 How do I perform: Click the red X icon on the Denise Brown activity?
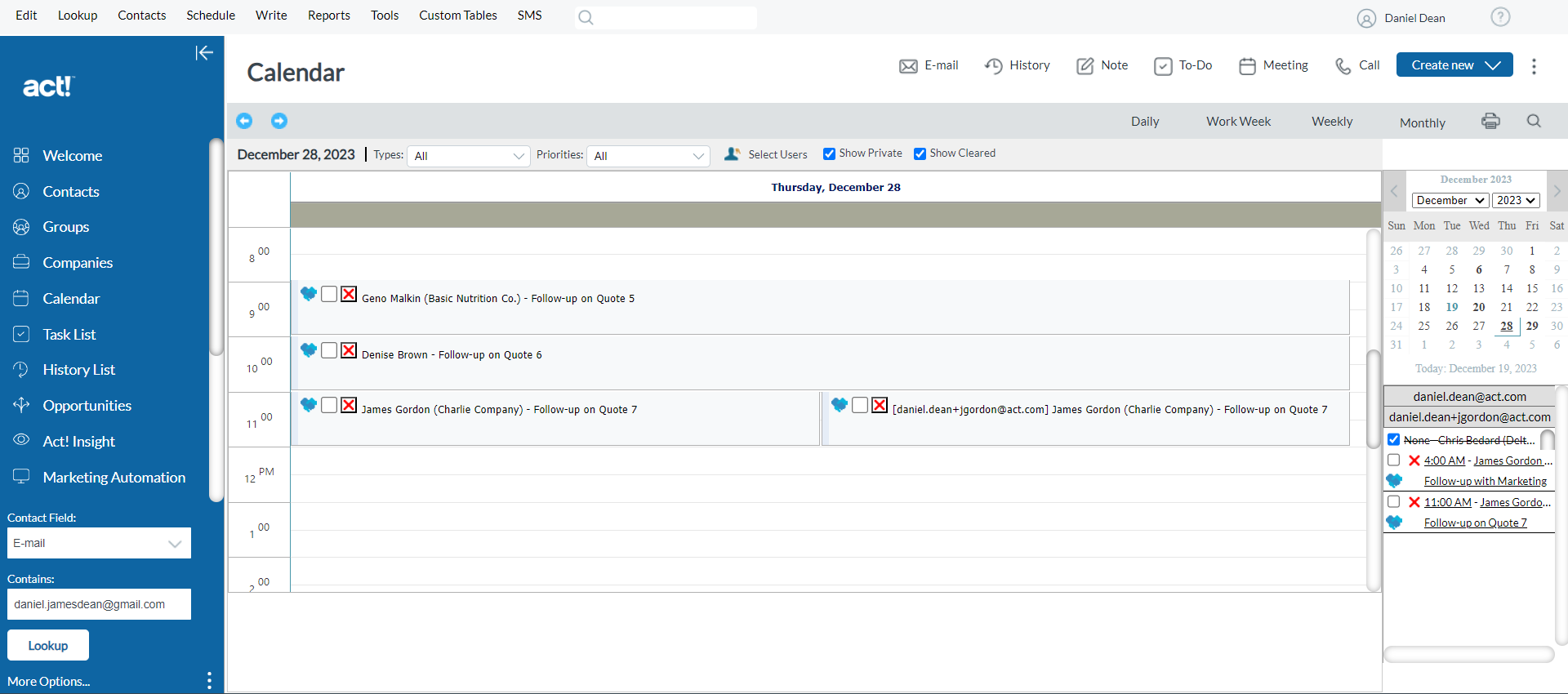(349, 350)
